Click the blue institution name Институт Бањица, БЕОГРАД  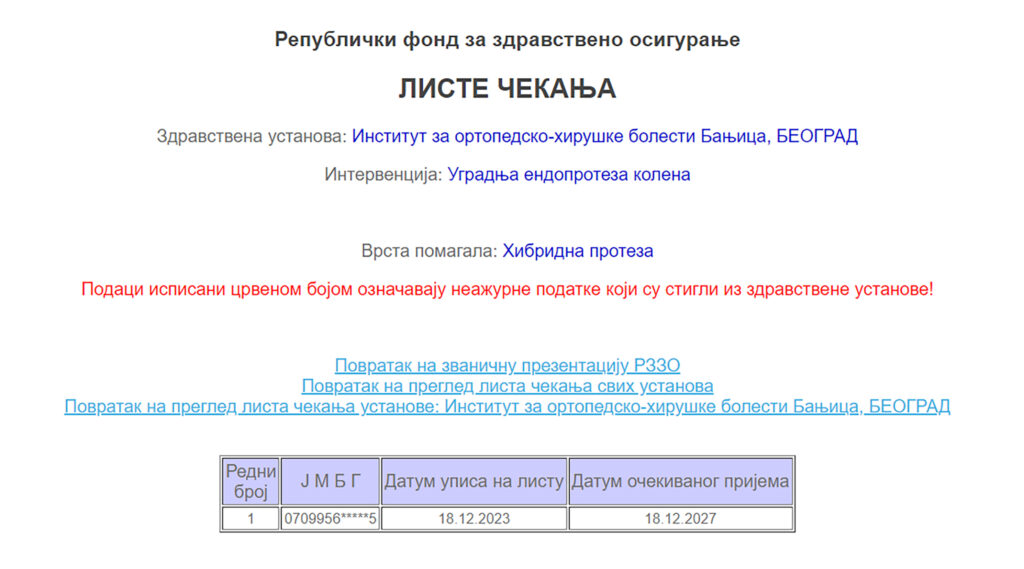(x=605, y=136)
